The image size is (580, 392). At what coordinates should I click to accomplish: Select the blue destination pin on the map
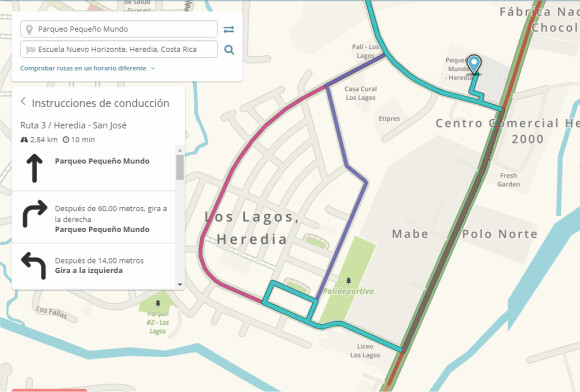(x=474, y=64)
